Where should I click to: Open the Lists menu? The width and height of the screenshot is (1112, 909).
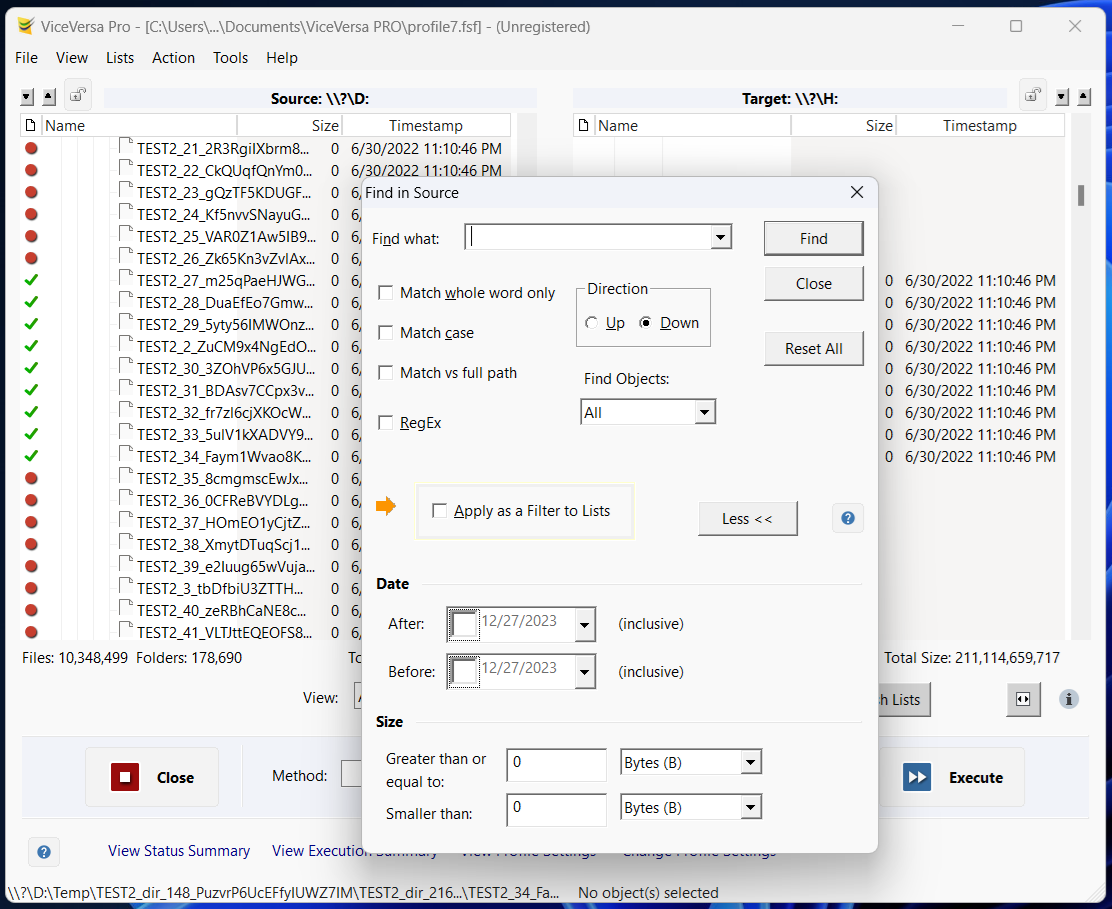click(120, 57)
